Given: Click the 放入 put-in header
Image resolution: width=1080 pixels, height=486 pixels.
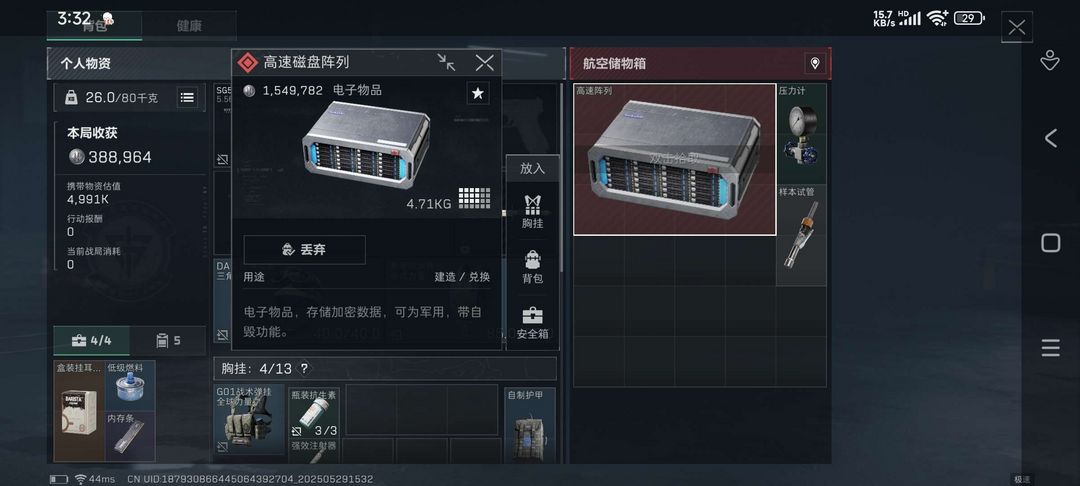Looking at the screenshot, I should [x=532, y=169].
